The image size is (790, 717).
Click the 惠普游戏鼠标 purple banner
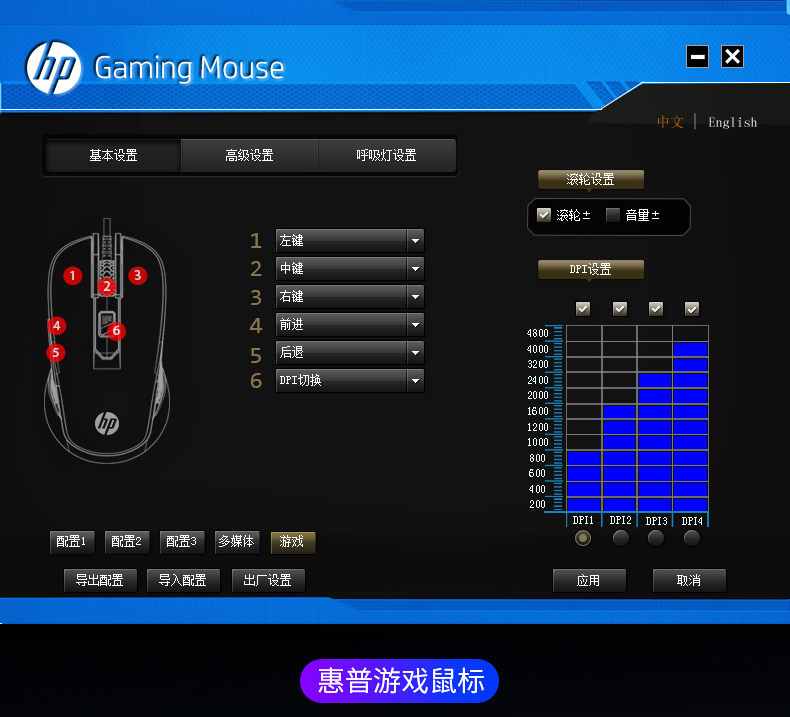coord(400,681)
